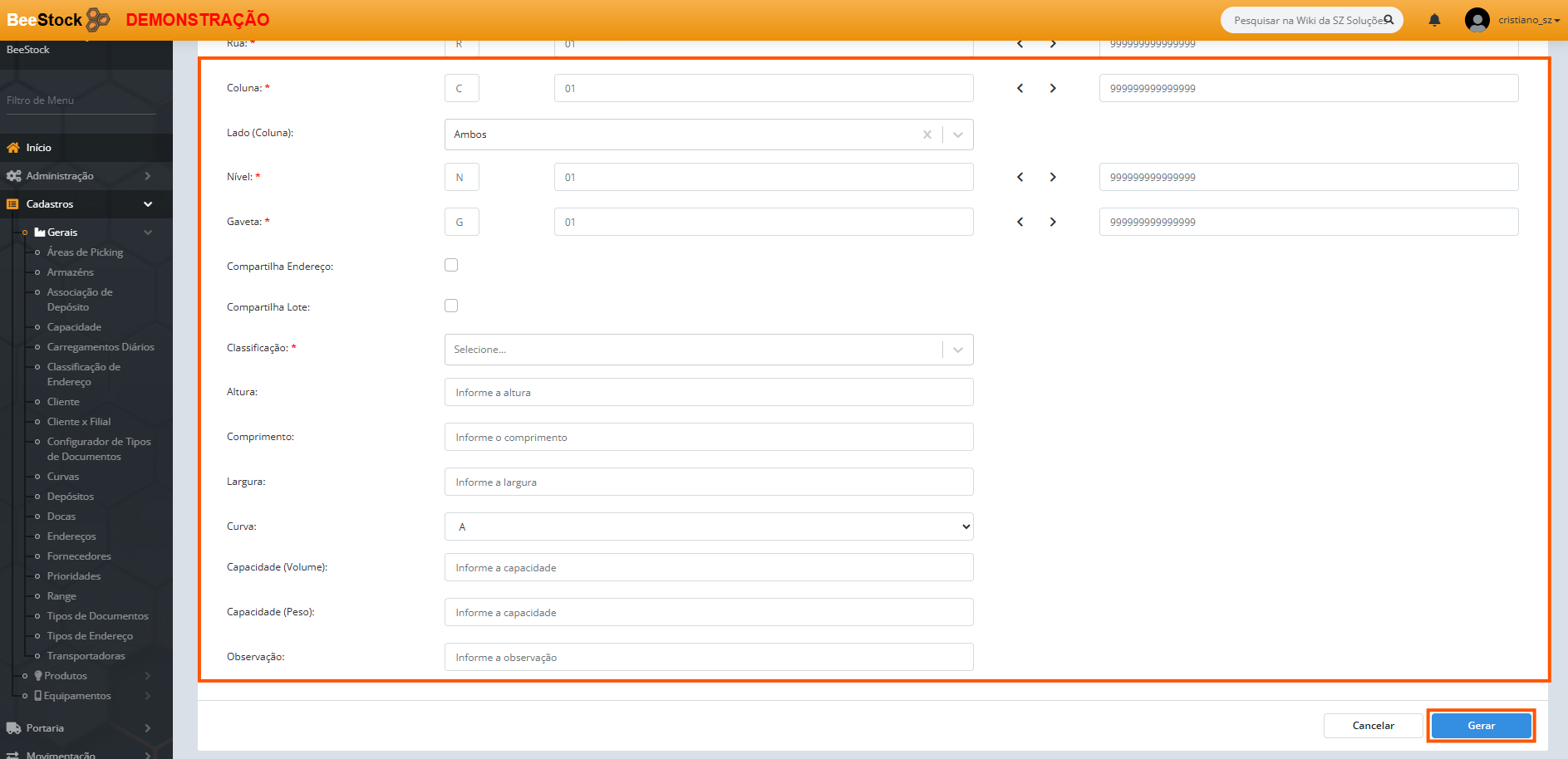Open the Classificação dropdown

708,350
